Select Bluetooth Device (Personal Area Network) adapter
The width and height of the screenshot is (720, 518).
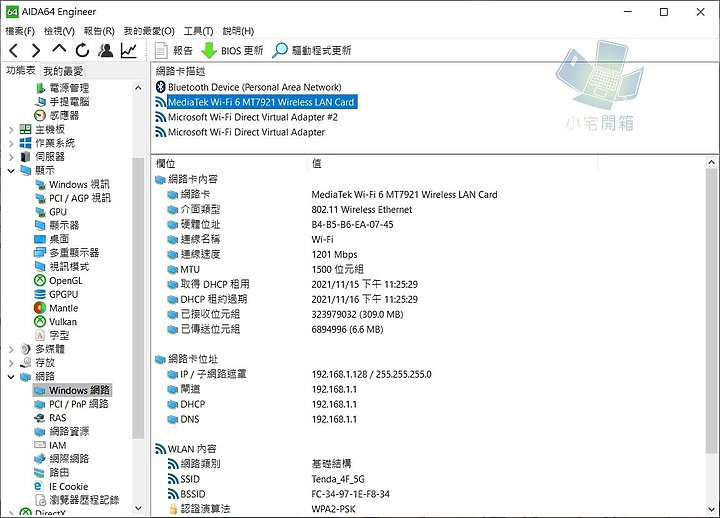pos(254,87)
